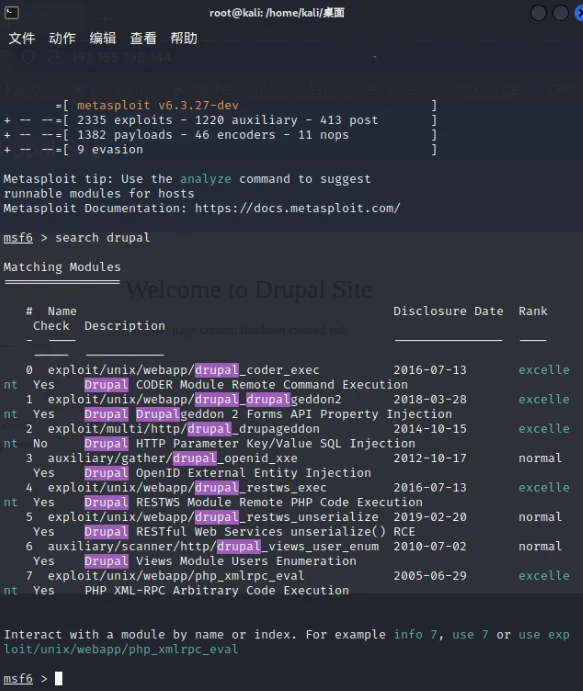583x691 pixels.
Task: Open the 编辑 menu
Action: (x=103, y=38)
